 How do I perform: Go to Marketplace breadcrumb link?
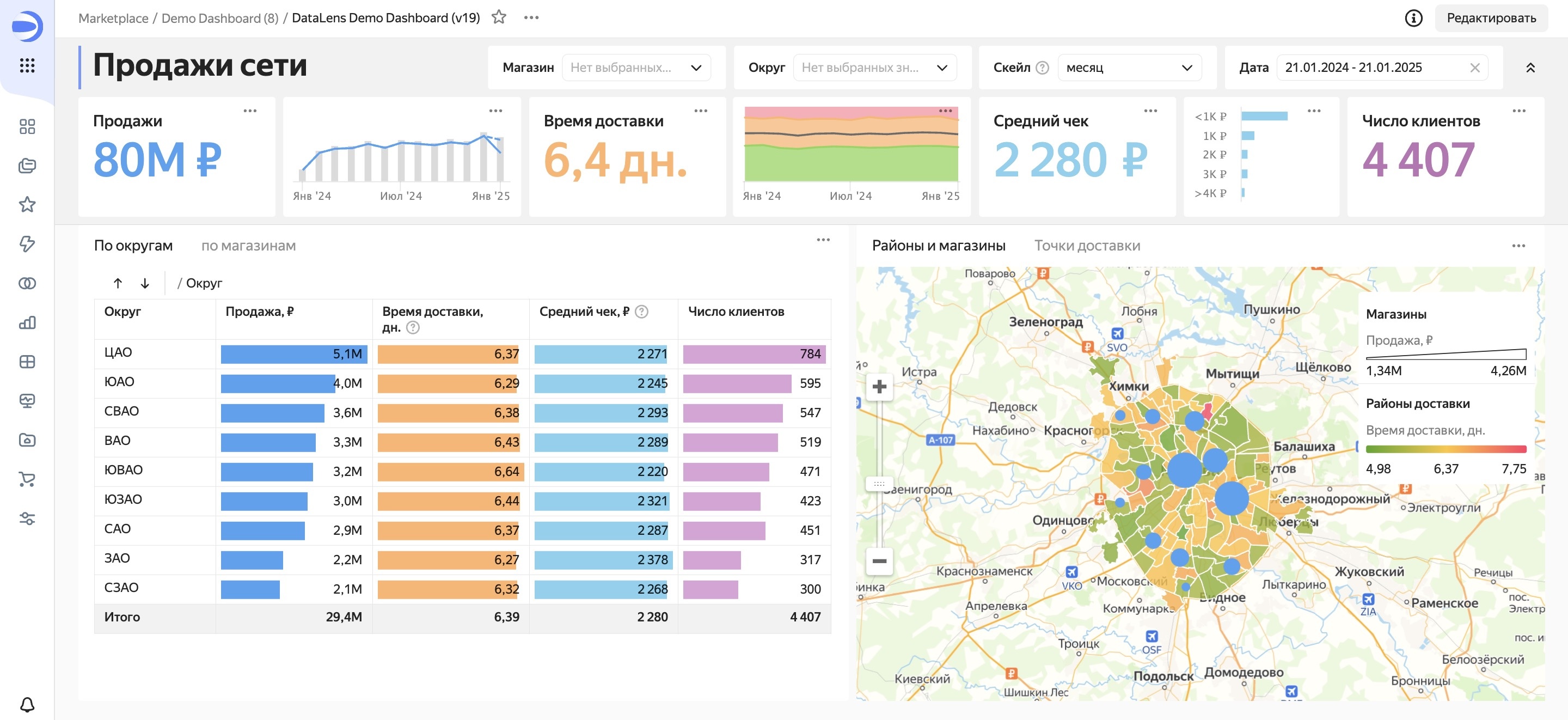click(x=113, y=17)
